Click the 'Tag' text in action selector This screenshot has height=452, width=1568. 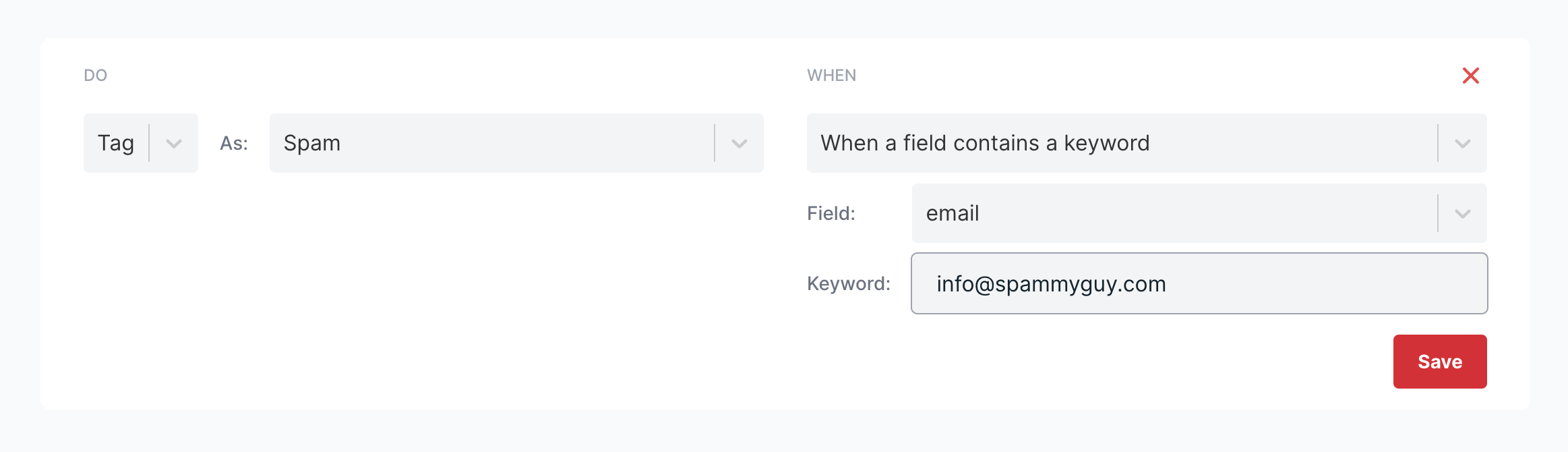(116, 143)
